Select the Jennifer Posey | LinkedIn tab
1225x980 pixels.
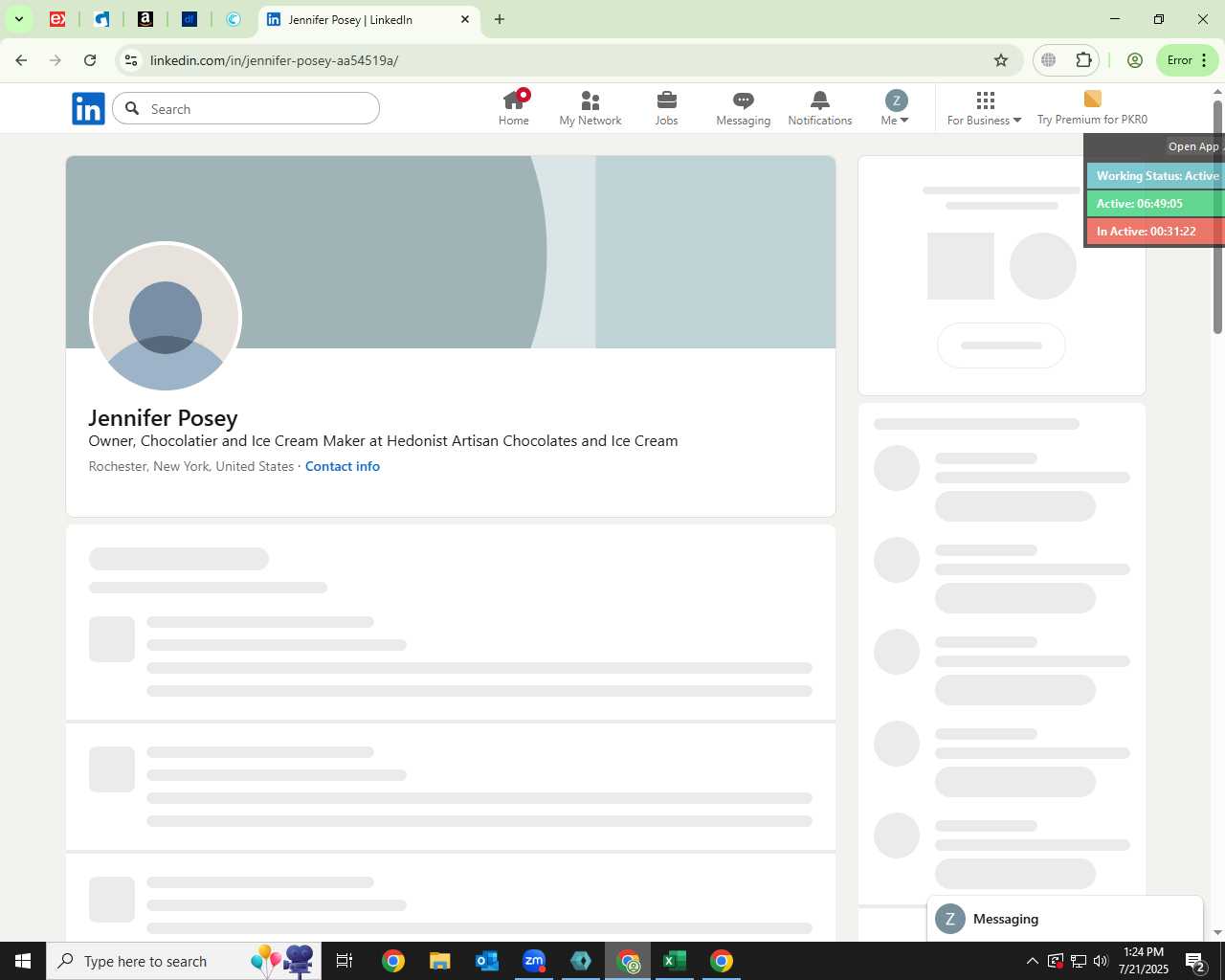(368, 20)
